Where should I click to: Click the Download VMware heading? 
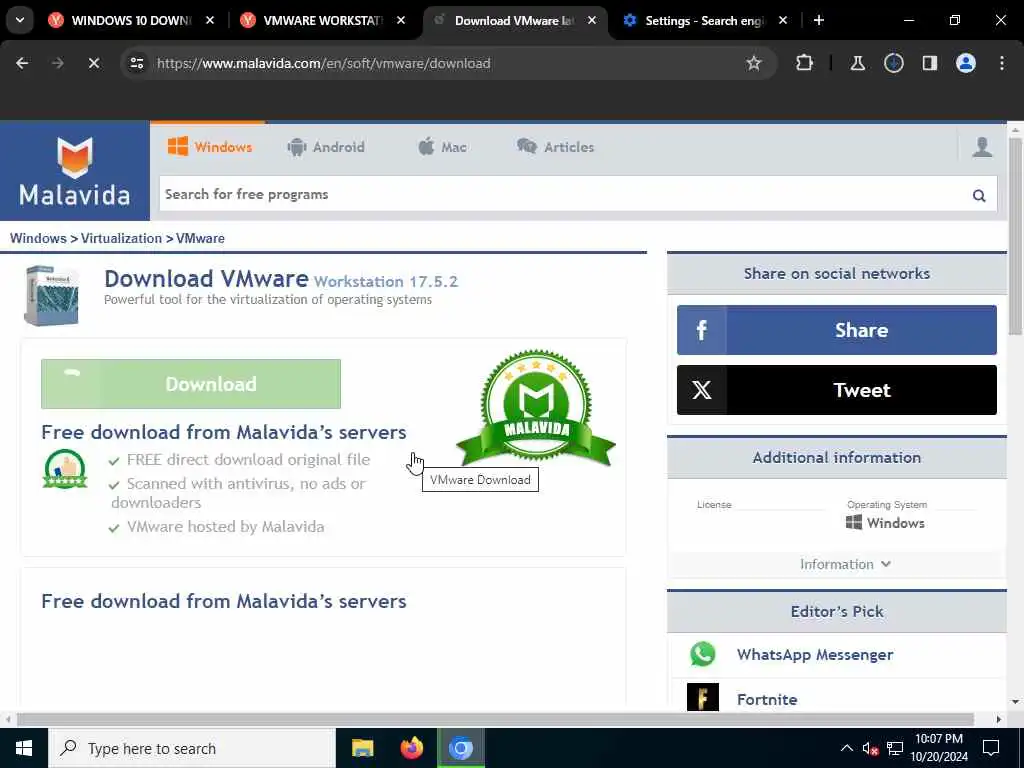[x=206, y=279]
